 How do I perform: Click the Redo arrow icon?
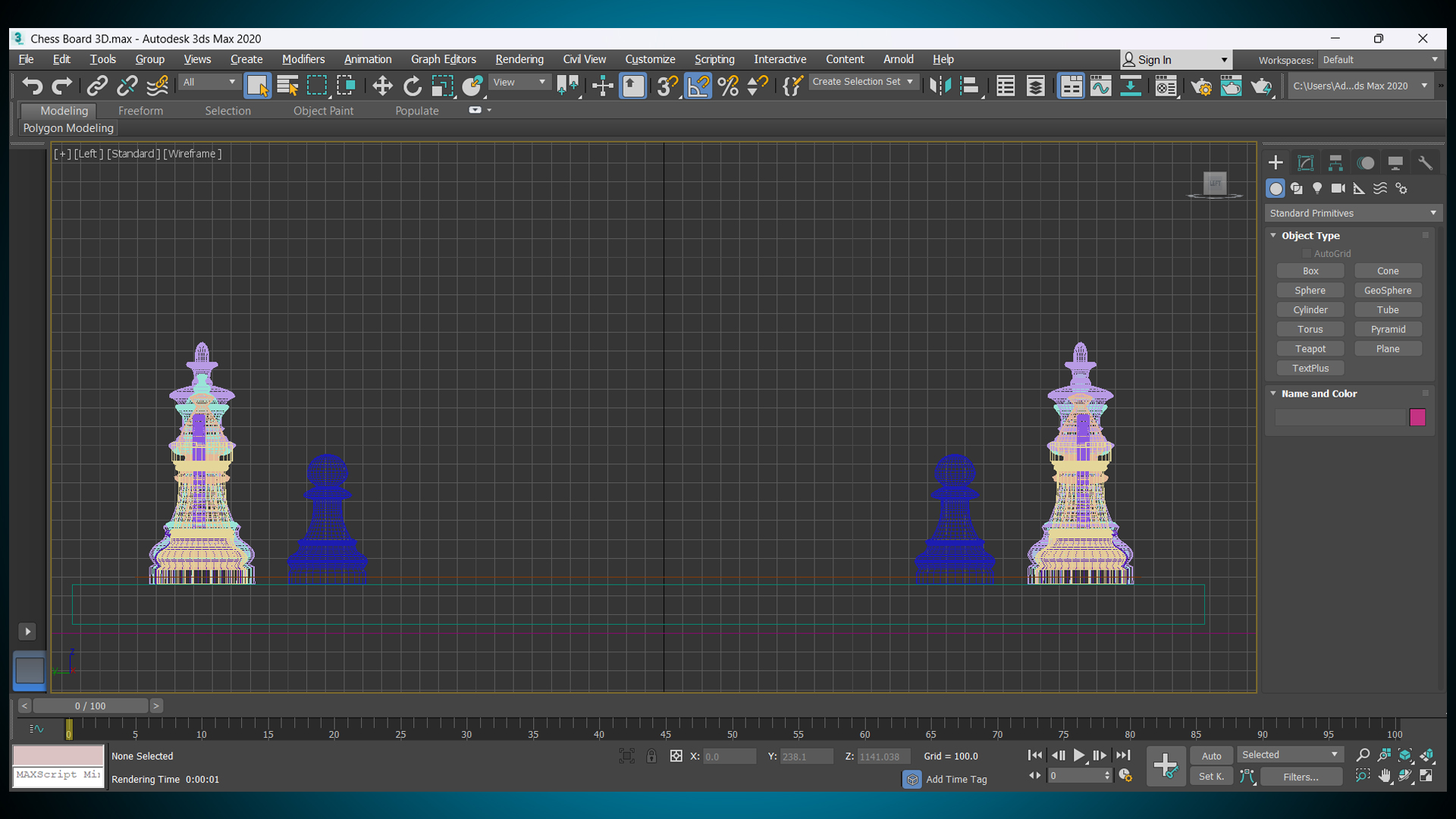pyautogui.click(x=62, y=86)
